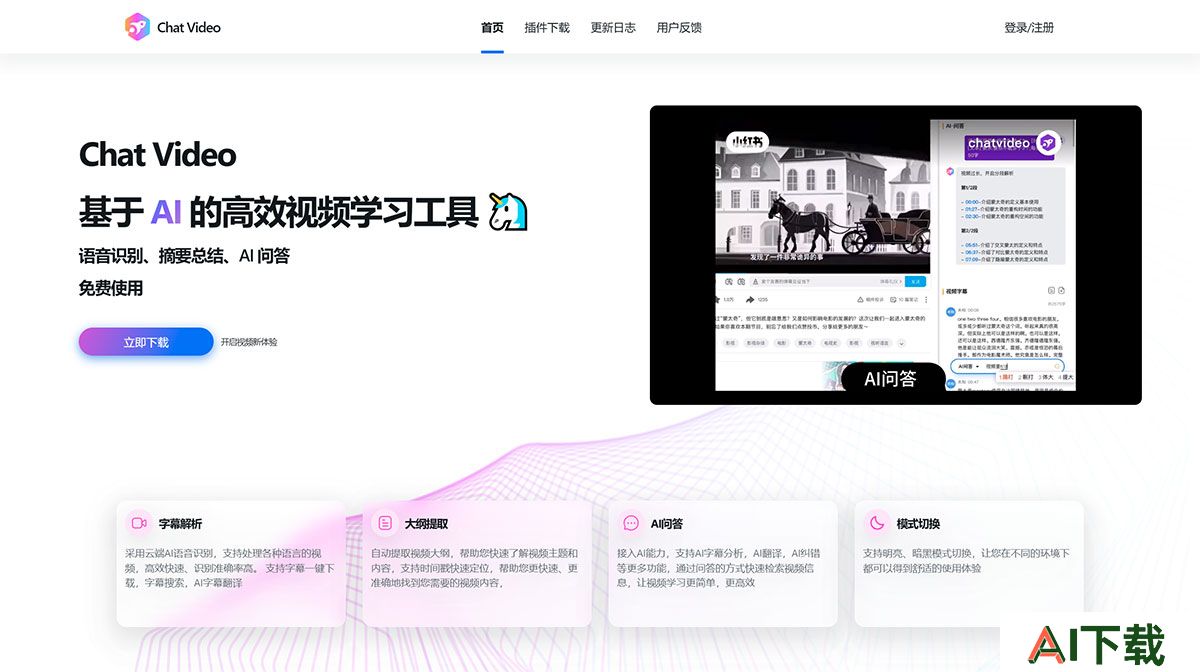Click the unicorn emoji beside the headline
Screen dimensions: 1200x672
[508, 212]
